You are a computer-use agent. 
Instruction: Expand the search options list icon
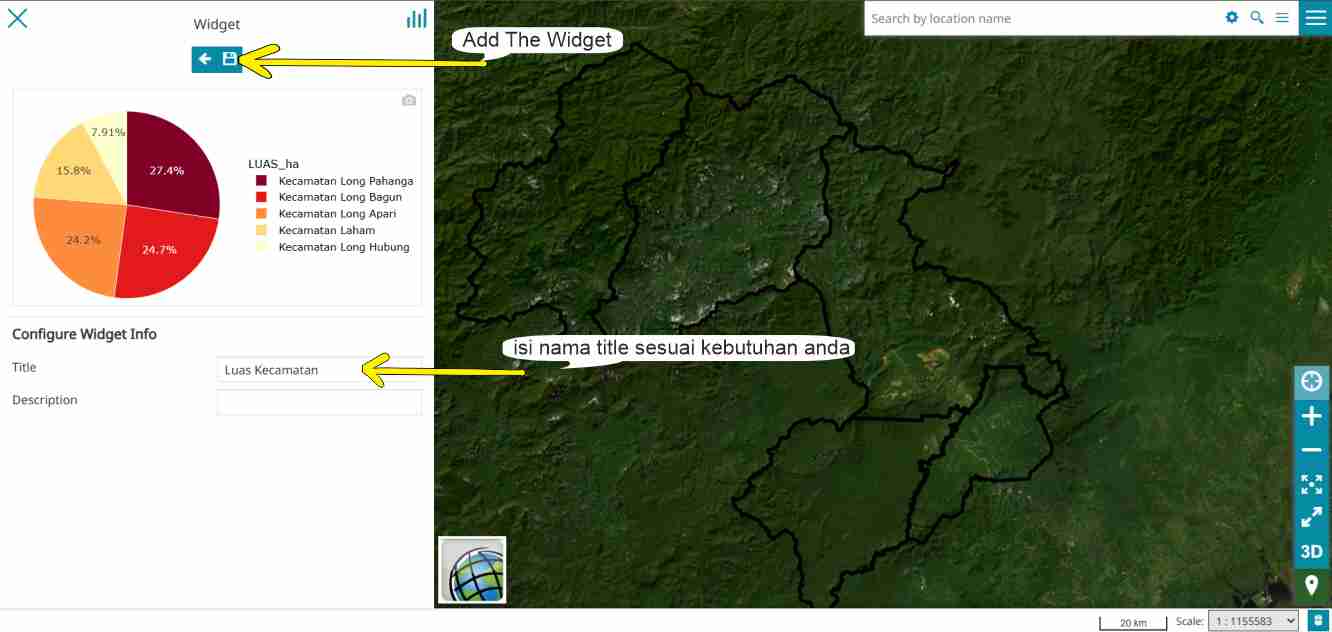click(x=1282, y=18)
